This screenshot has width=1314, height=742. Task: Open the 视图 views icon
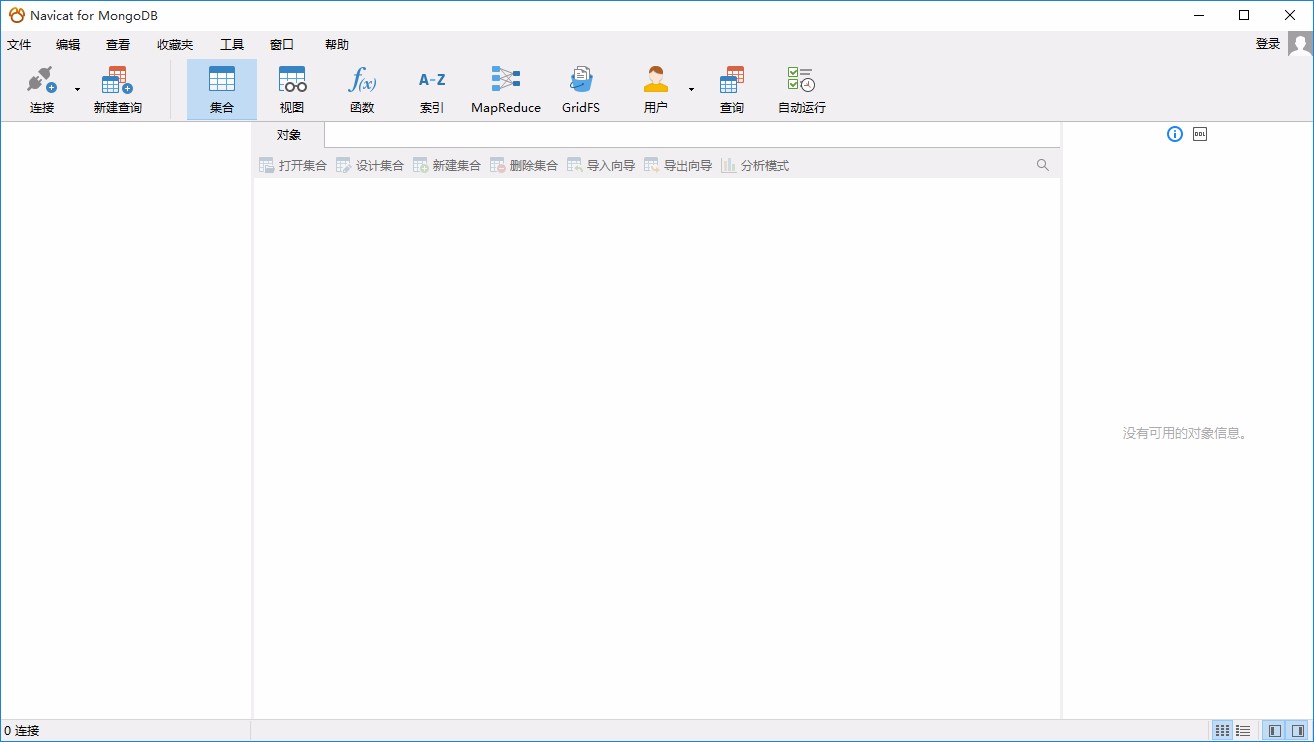tap(292, 90)
